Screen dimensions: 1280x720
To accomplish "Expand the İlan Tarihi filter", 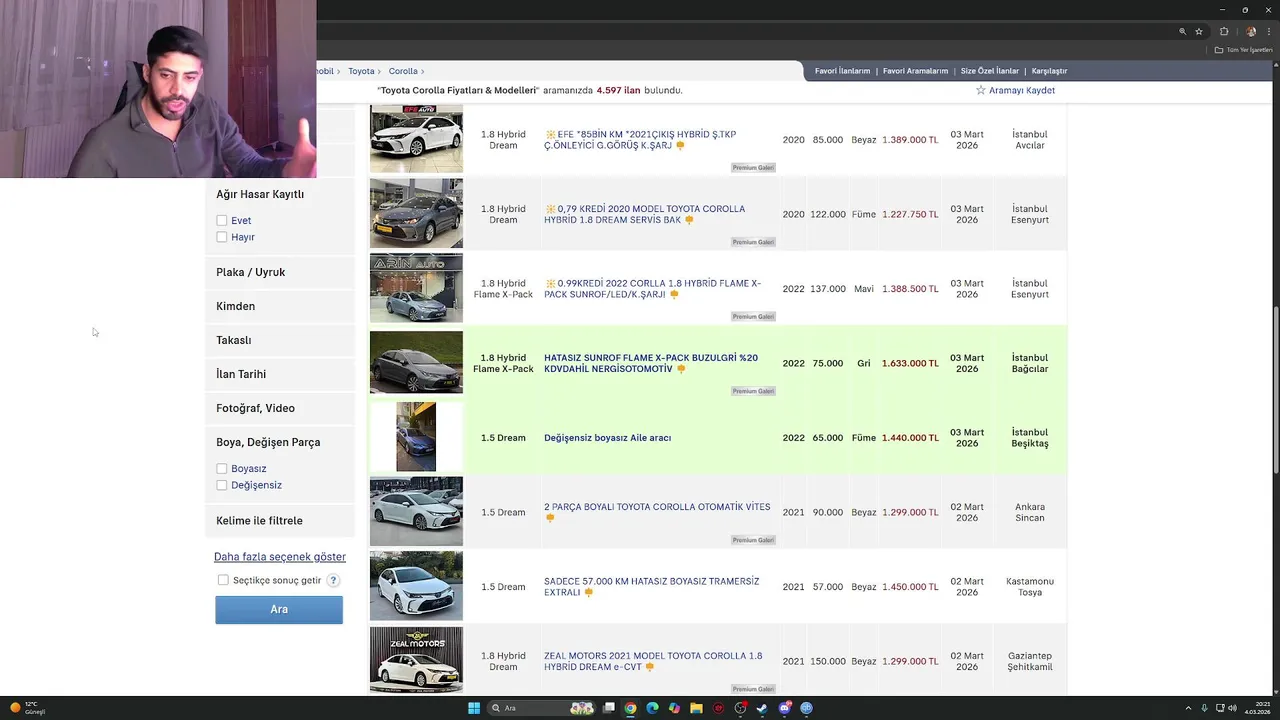I will point(280,374).
